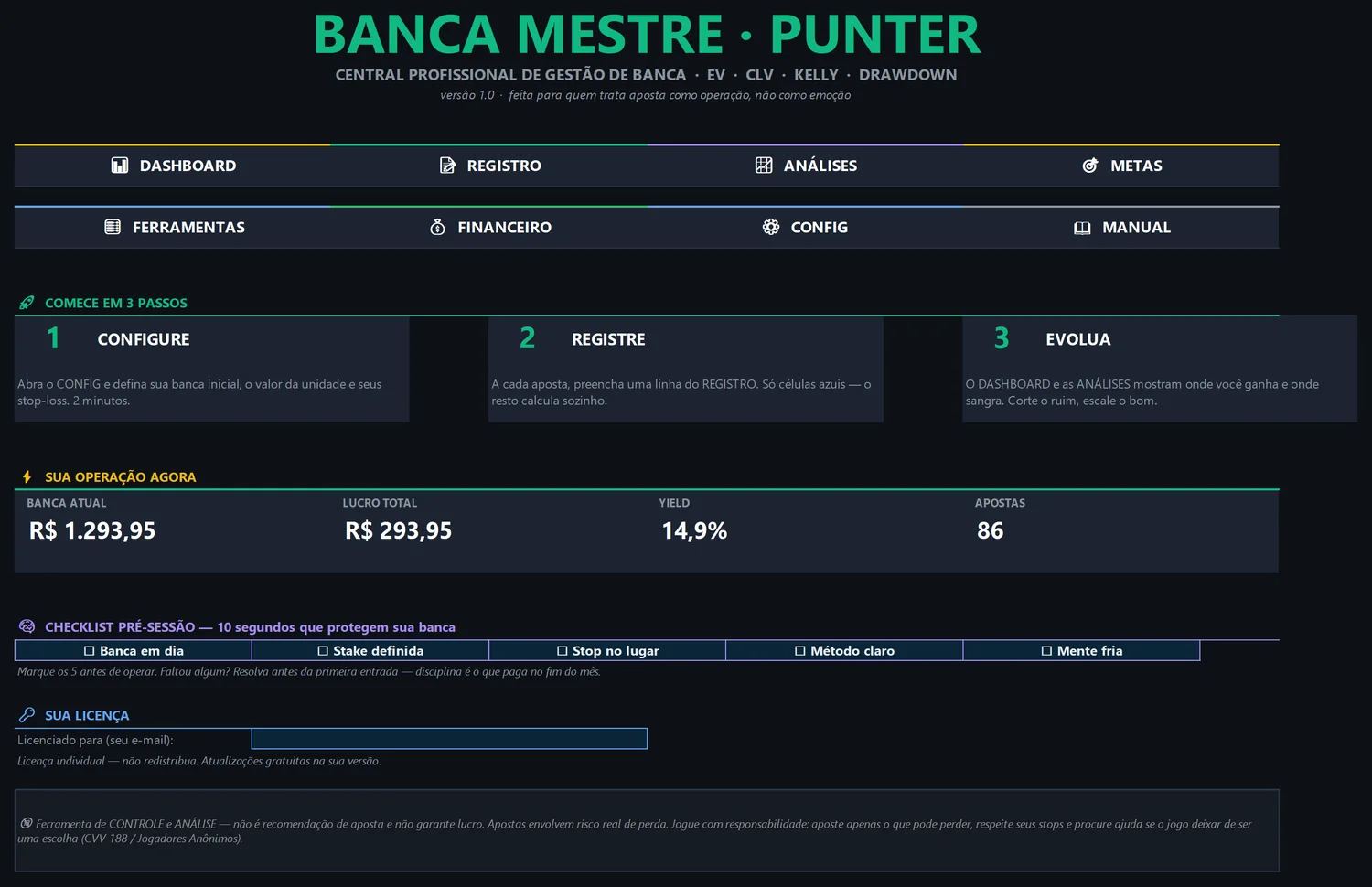Click the Manual open book icon

point(1082,228)
